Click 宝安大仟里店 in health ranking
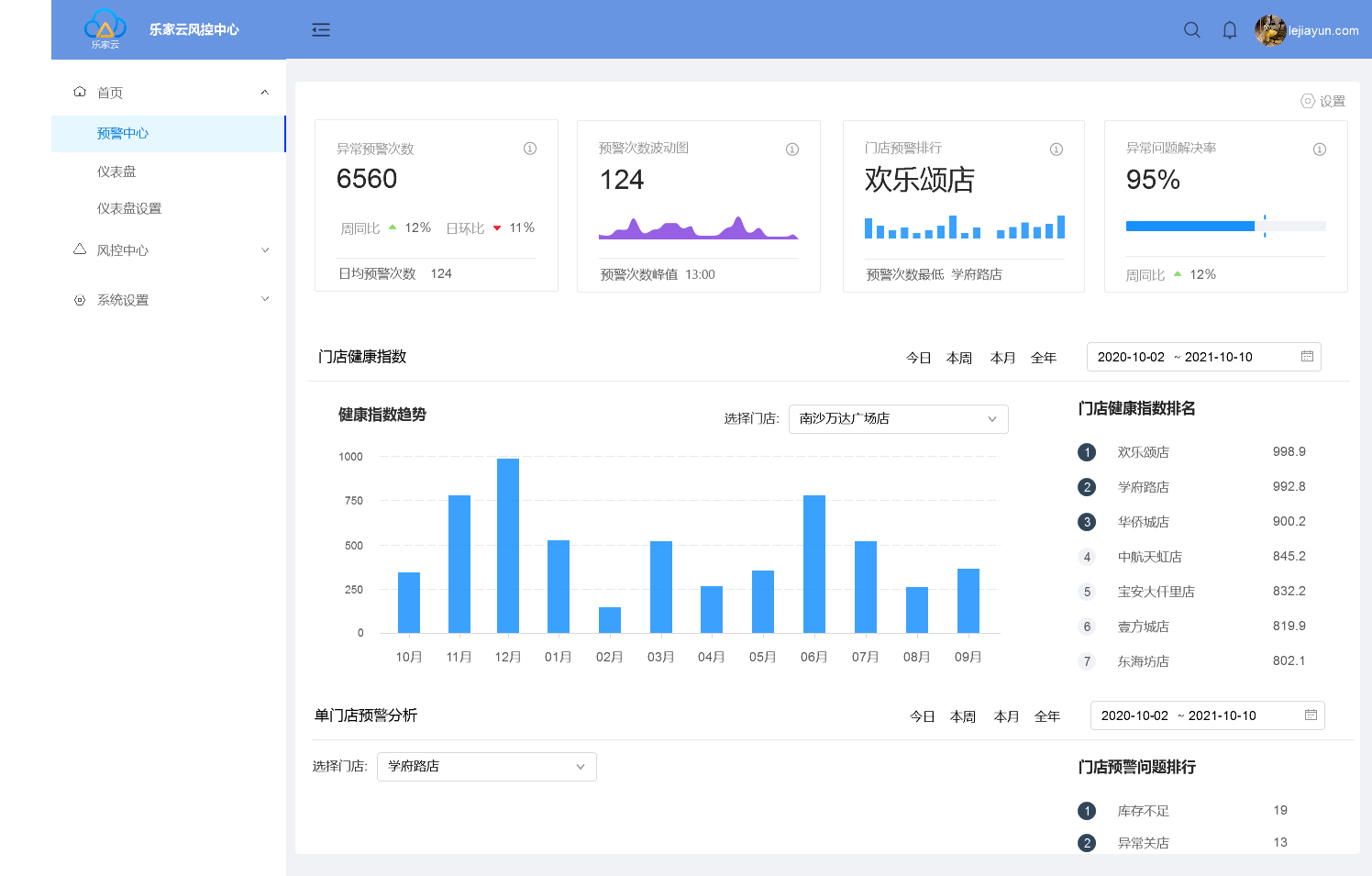Viewport: 1372px width, 876px height. (1156, 592)
